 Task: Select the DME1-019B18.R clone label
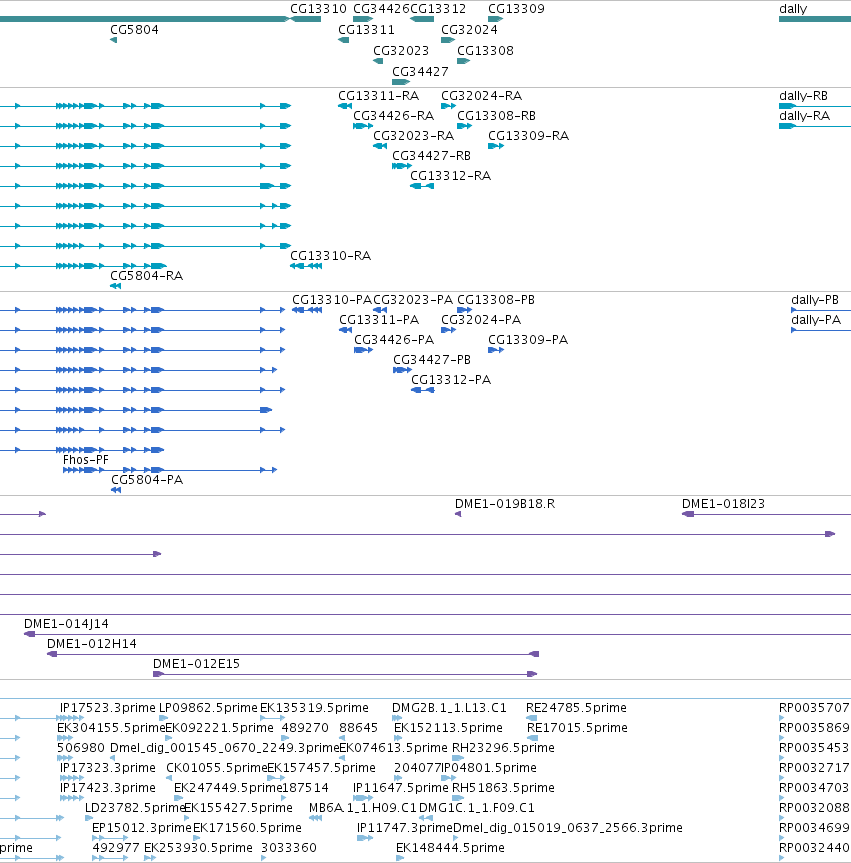tap(505, 504)
